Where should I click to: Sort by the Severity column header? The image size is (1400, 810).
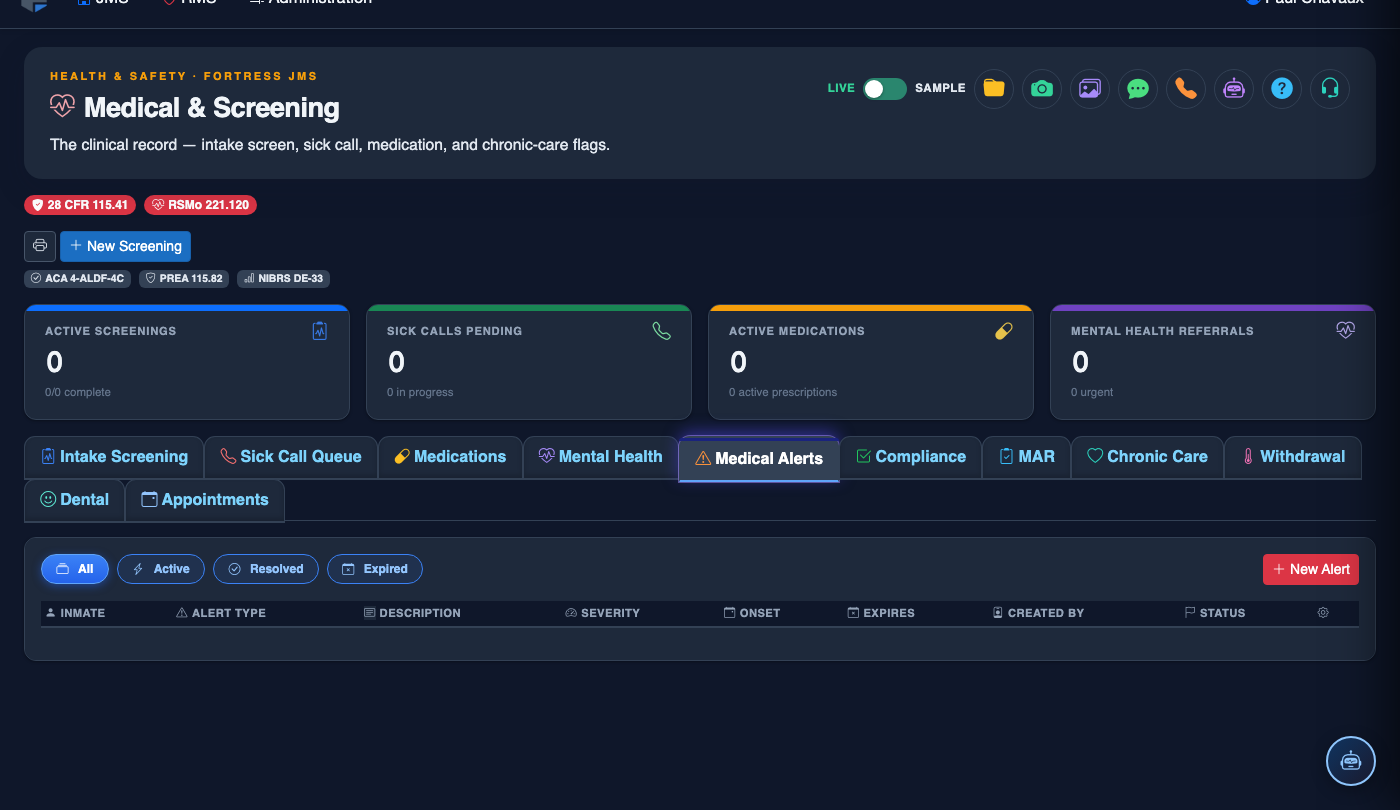click(602, 613)
